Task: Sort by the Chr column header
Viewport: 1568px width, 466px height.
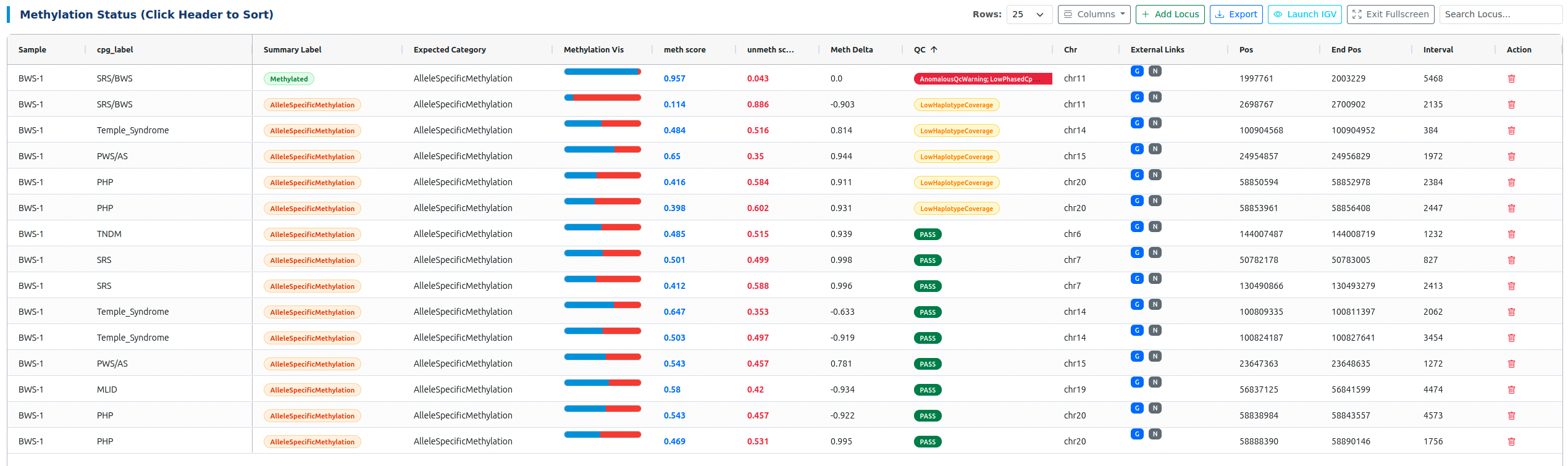Action: (x=1070, y=49)
